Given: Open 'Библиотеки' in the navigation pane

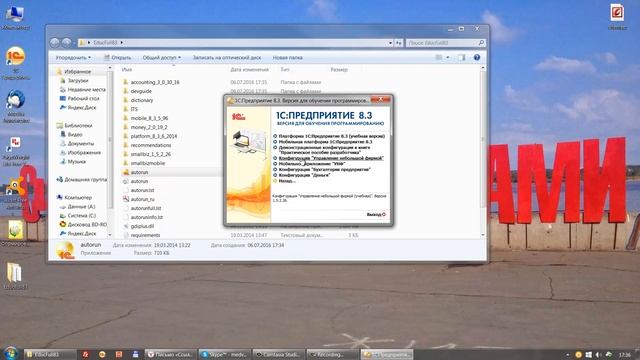Looking at the screenshot, I should point(78,125).
